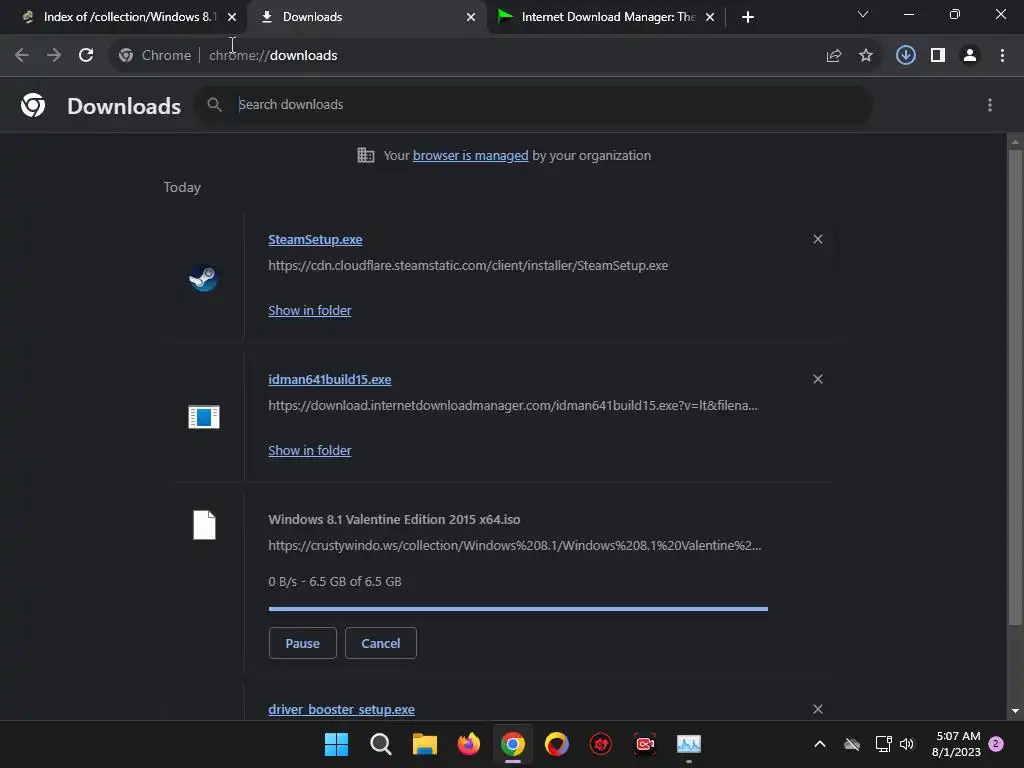Toggle the browser side panel icon

(x=938, y=56)
